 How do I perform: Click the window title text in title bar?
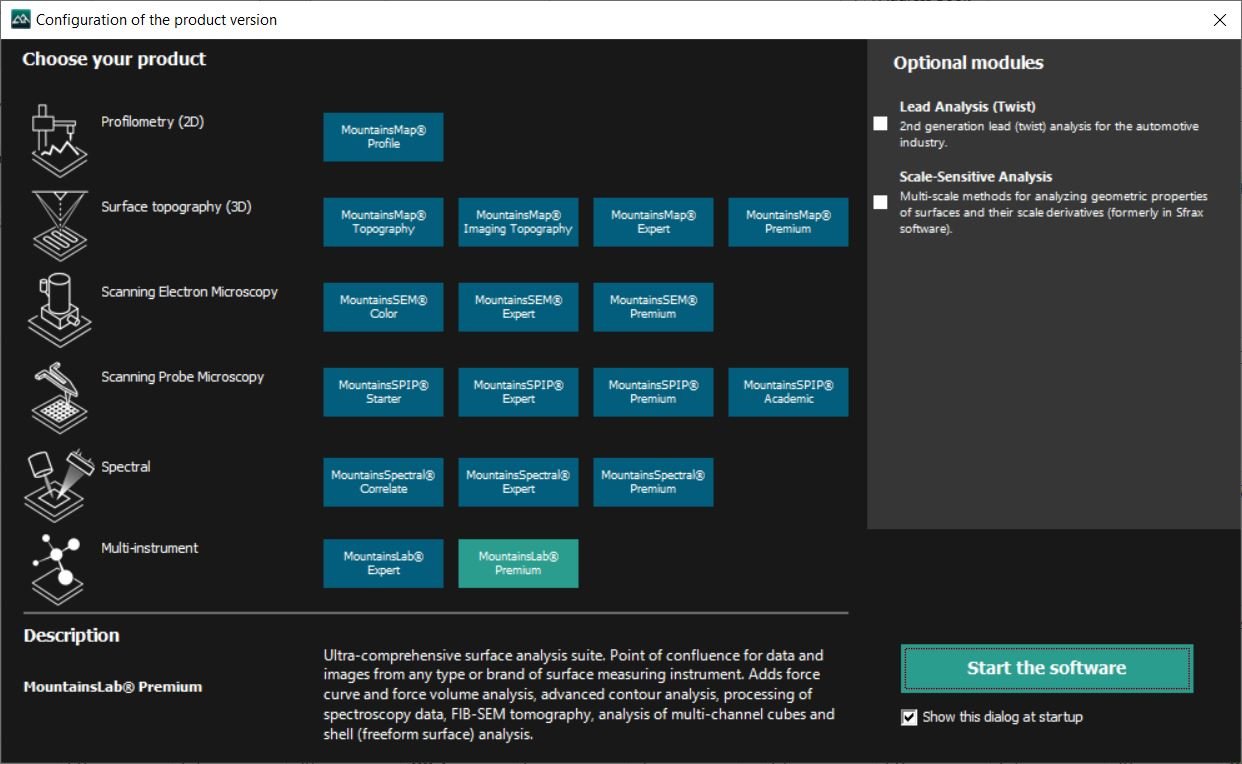(157, 20)
